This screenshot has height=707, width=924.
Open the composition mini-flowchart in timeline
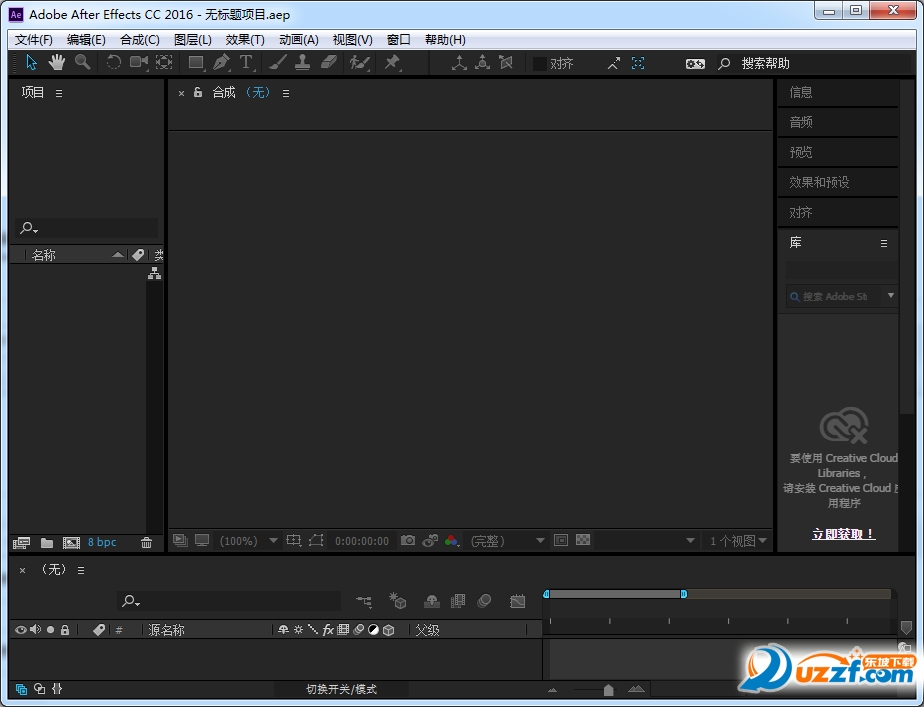click(364, 601)
